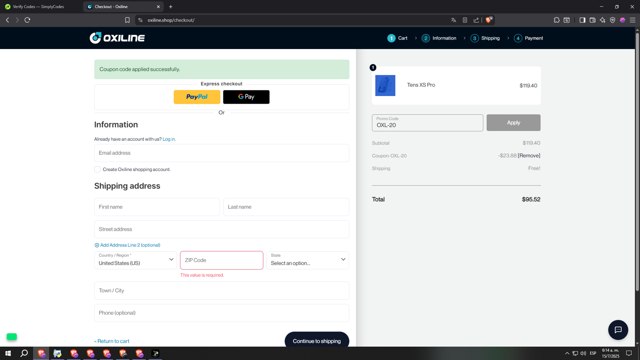
Task: Click the site settings icon beside the URL
Action: coord(140,20)
